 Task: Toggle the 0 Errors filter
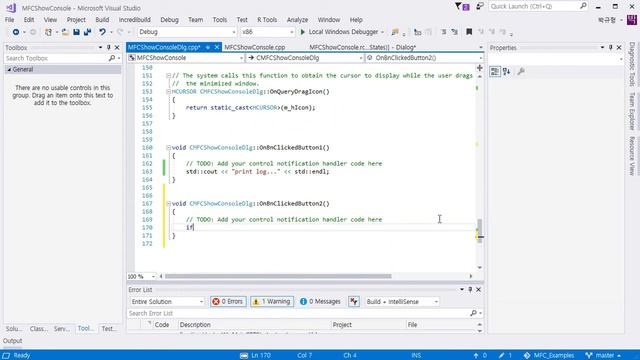(228, 302)
